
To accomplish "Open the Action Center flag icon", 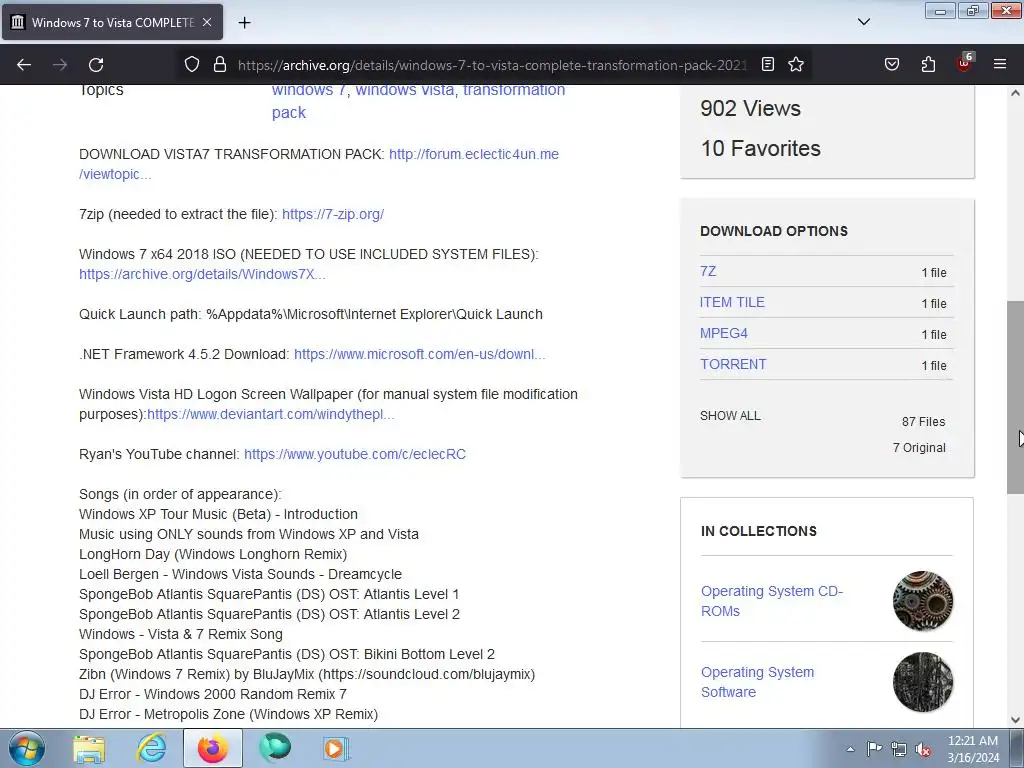I will coord(874,749).
